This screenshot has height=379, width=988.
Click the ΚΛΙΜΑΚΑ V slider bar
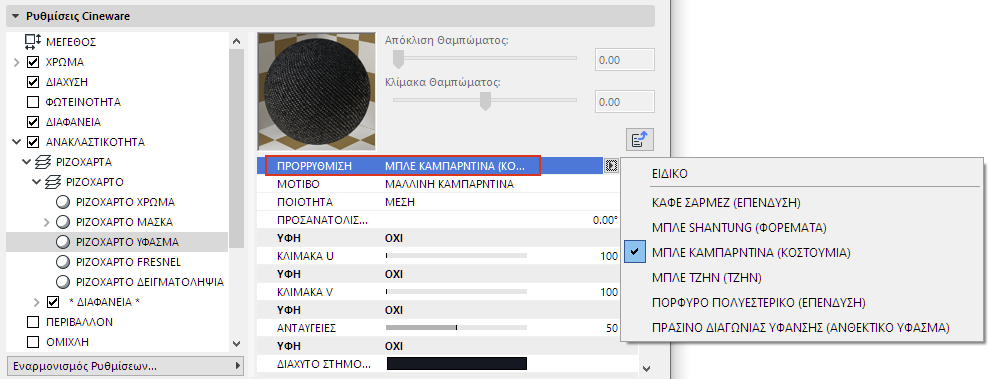tap(456, 292)
